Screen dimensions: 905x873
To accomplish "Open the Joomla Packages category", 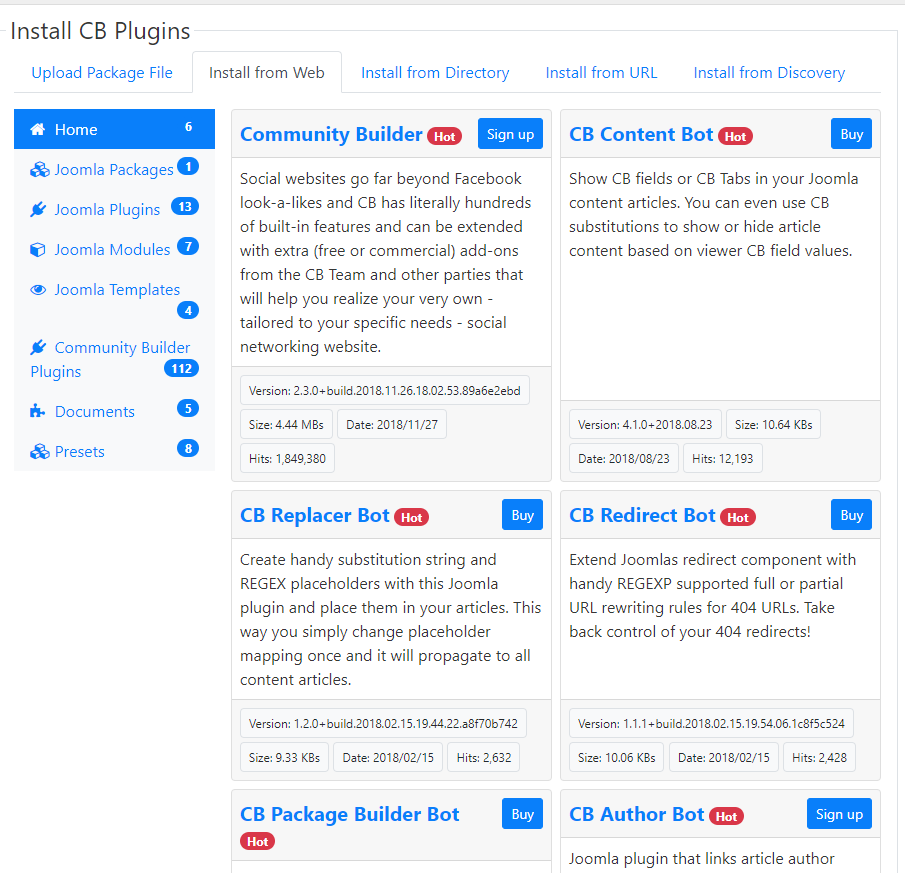I will point(114,170).
